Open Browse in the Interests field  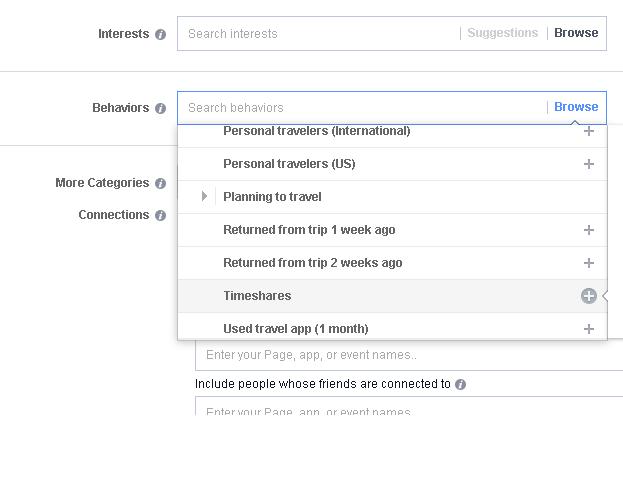576,33
